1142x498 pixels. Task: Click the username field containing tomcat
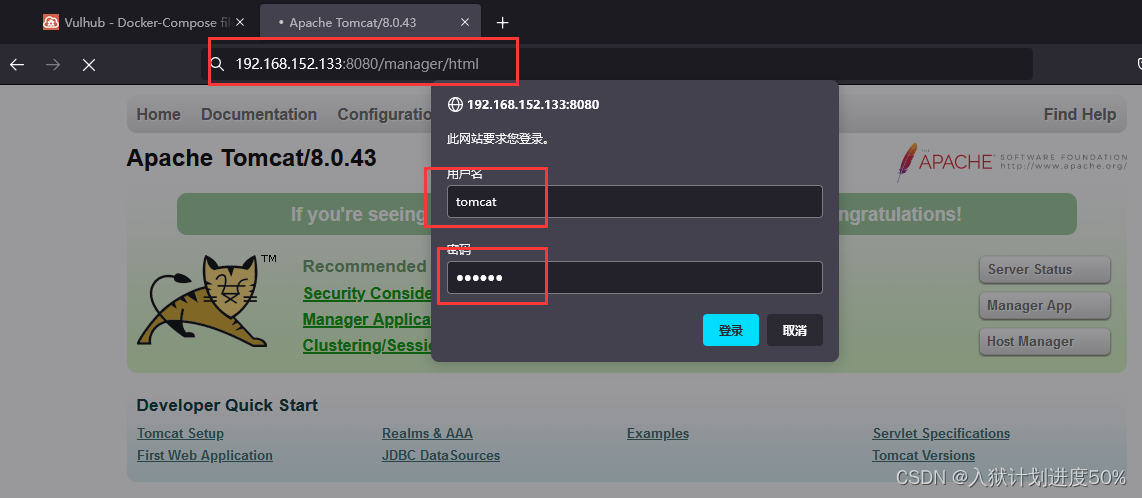click(634, 202)
